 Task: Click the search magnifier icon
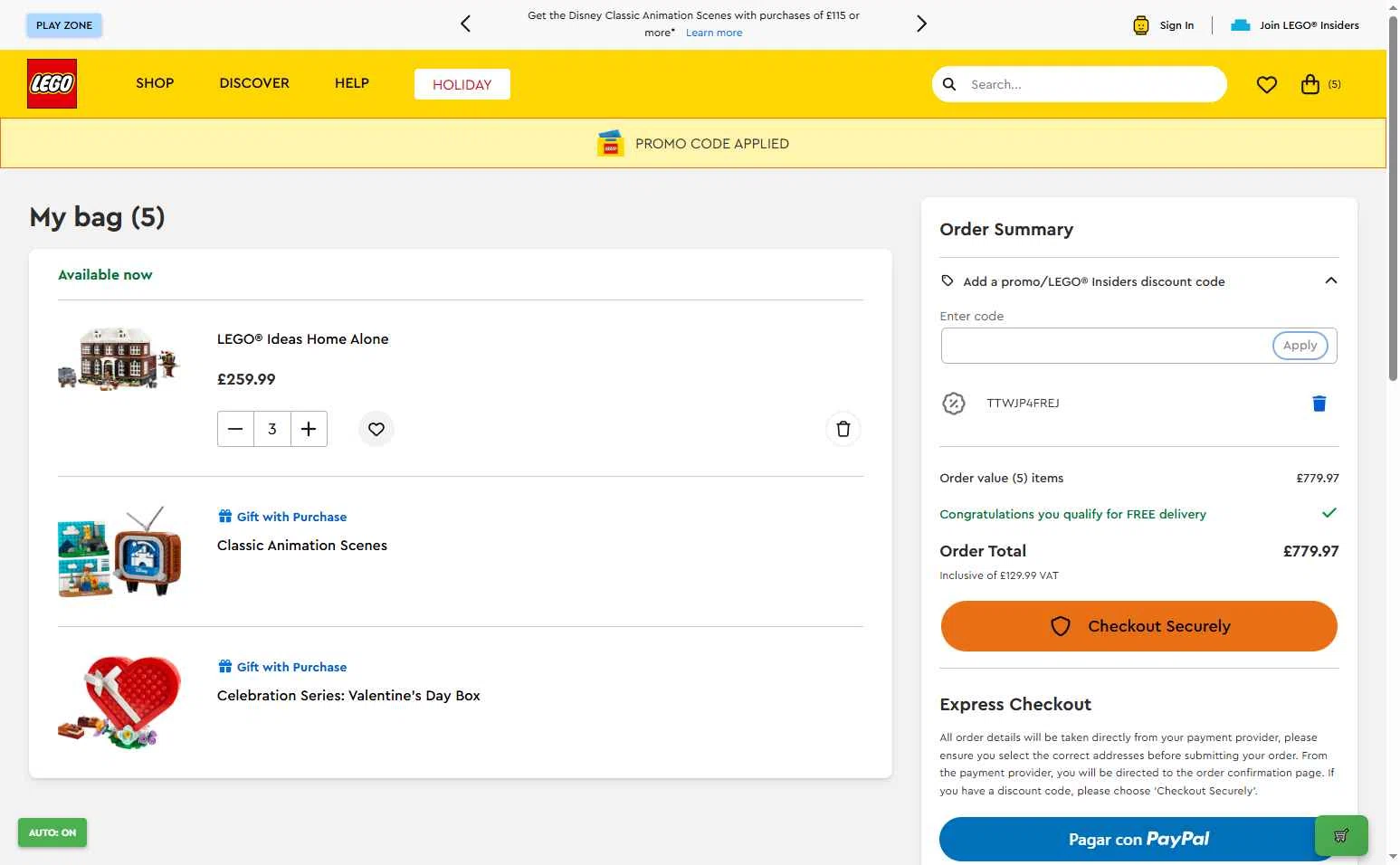coord(949,84)
